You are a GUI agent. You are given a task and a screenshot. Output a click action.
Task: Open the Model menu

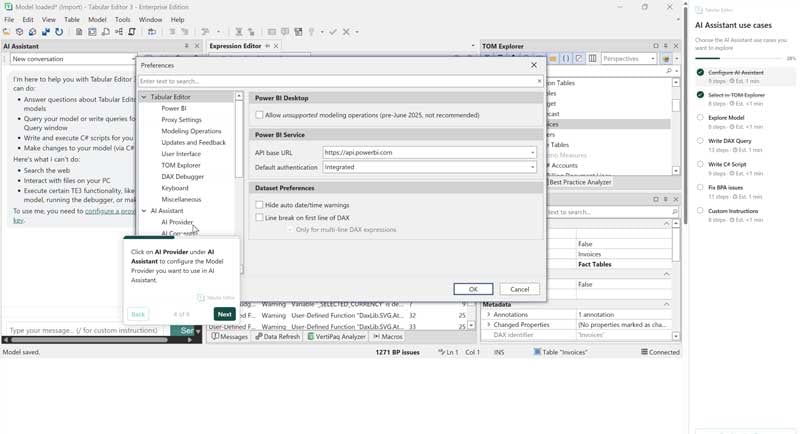click(97, 19)
